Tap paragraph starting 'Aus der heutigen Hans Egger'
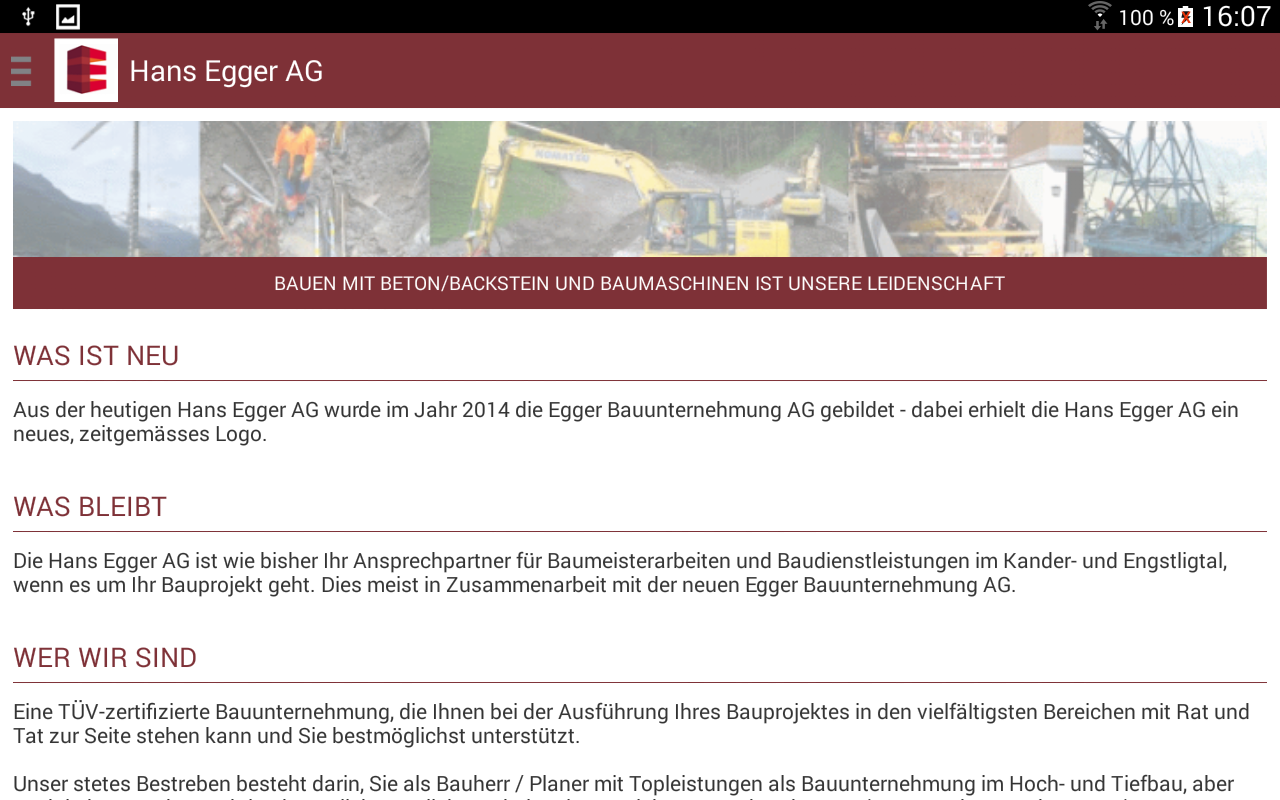The width and height of the screenshot is (1280, 800). tap(626, 422)
